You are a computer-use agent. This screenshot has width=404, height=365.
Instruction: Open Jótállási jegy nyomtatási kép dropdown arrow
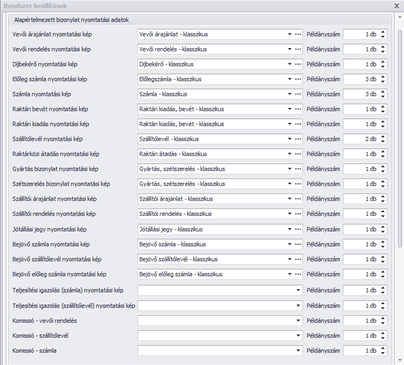point(289,229)
